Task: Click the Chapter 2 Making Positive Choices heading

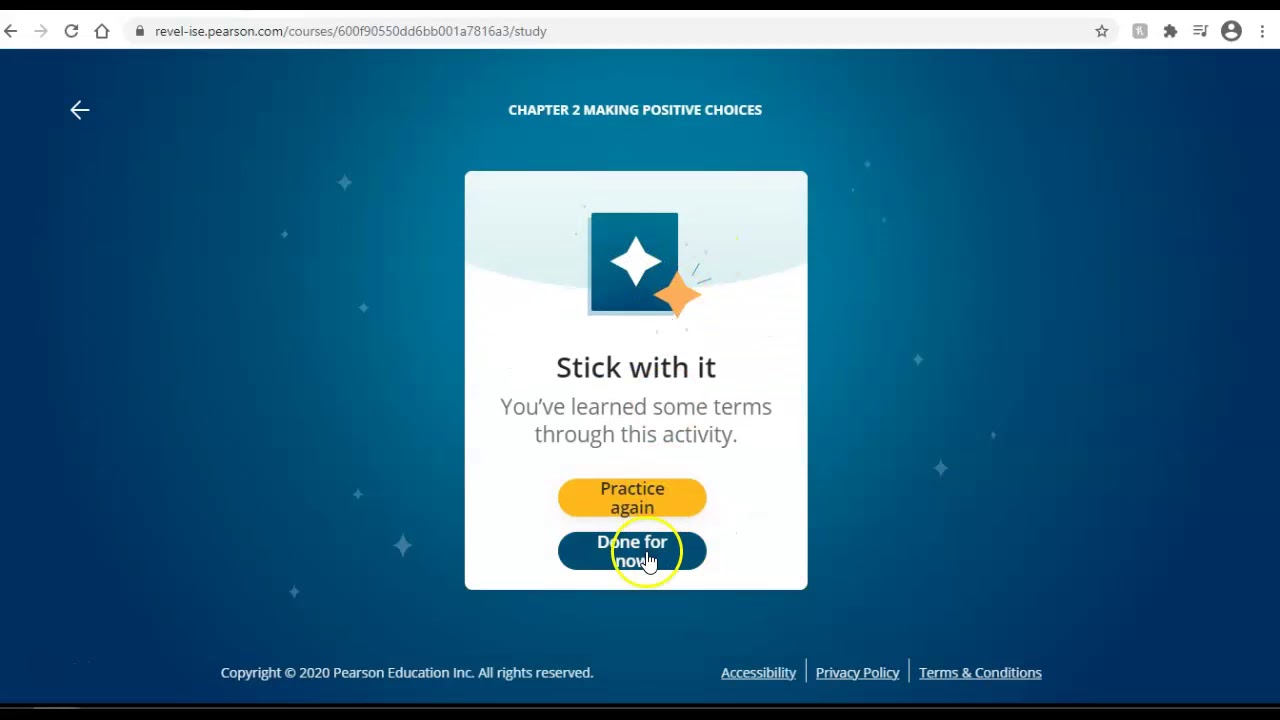Action: (635, 110)
